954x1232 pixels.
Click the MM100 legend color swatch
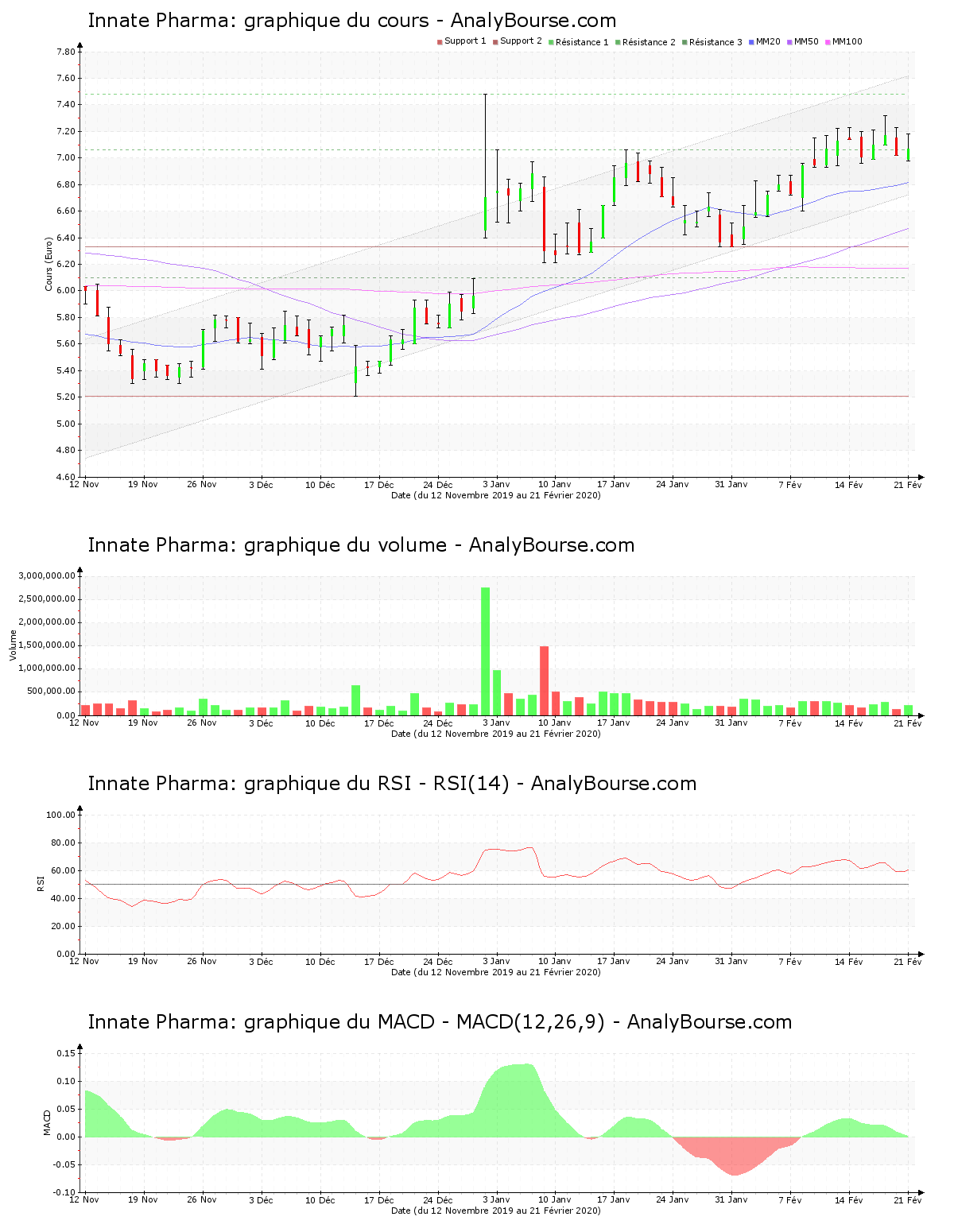(828, 42)
